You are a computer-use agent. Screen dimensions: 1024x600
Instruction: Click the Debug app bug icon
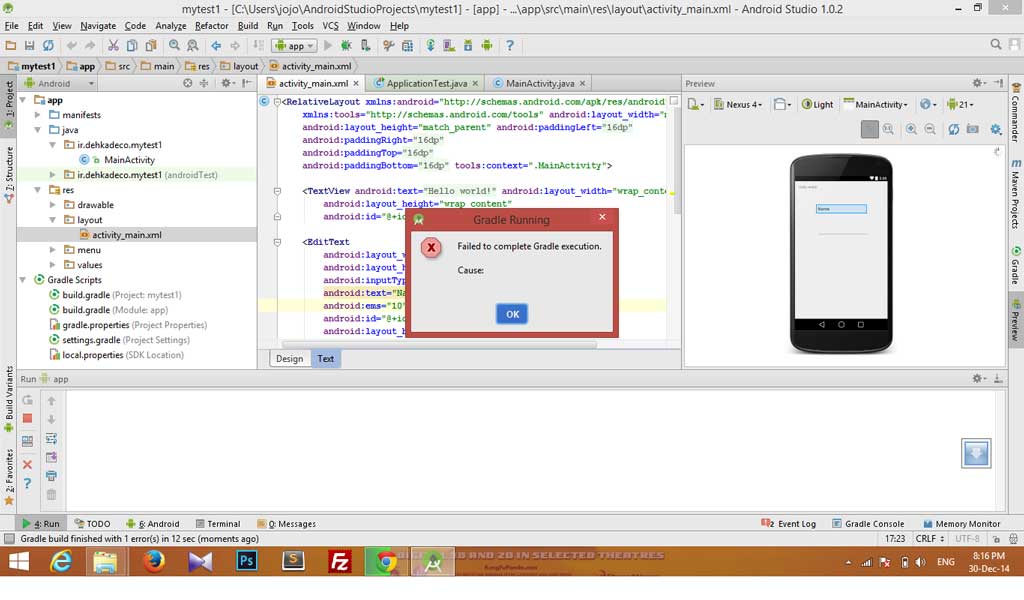click(x=346, y=46)
